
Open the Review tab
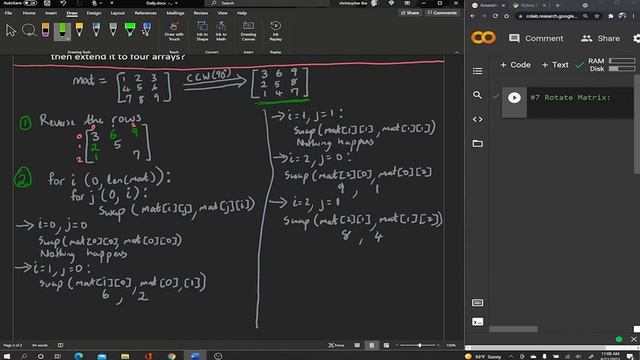click(200, 13)
